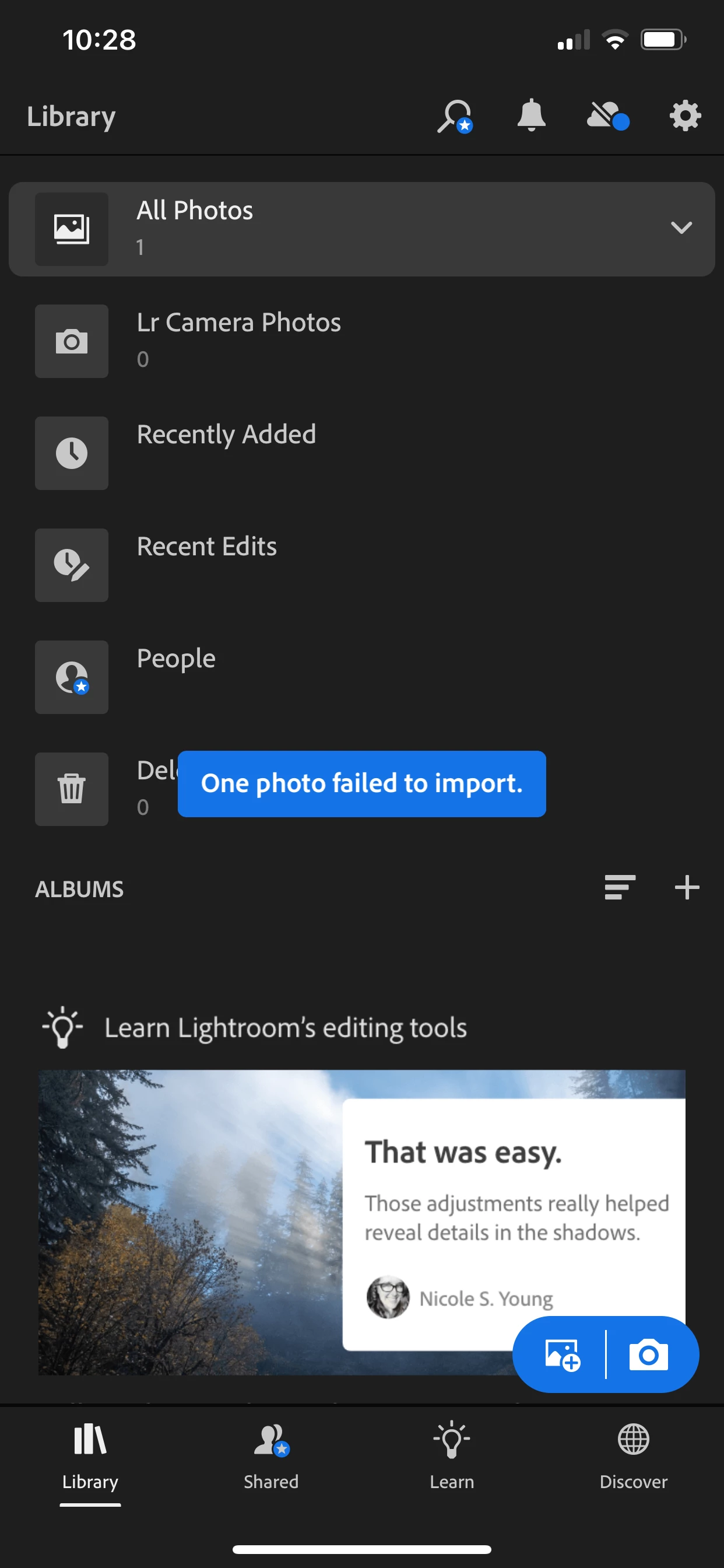Tap Nicole S. Young avatar
Screen dimensions: 724x1568
[x=388, y=1297]
